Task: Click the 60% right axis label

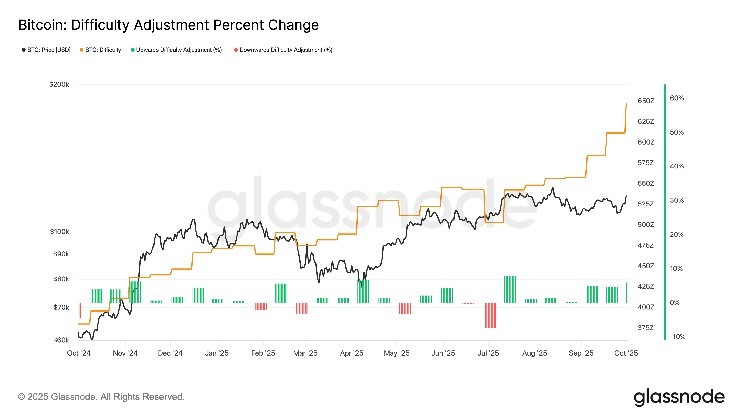Action: click(676, 98)
